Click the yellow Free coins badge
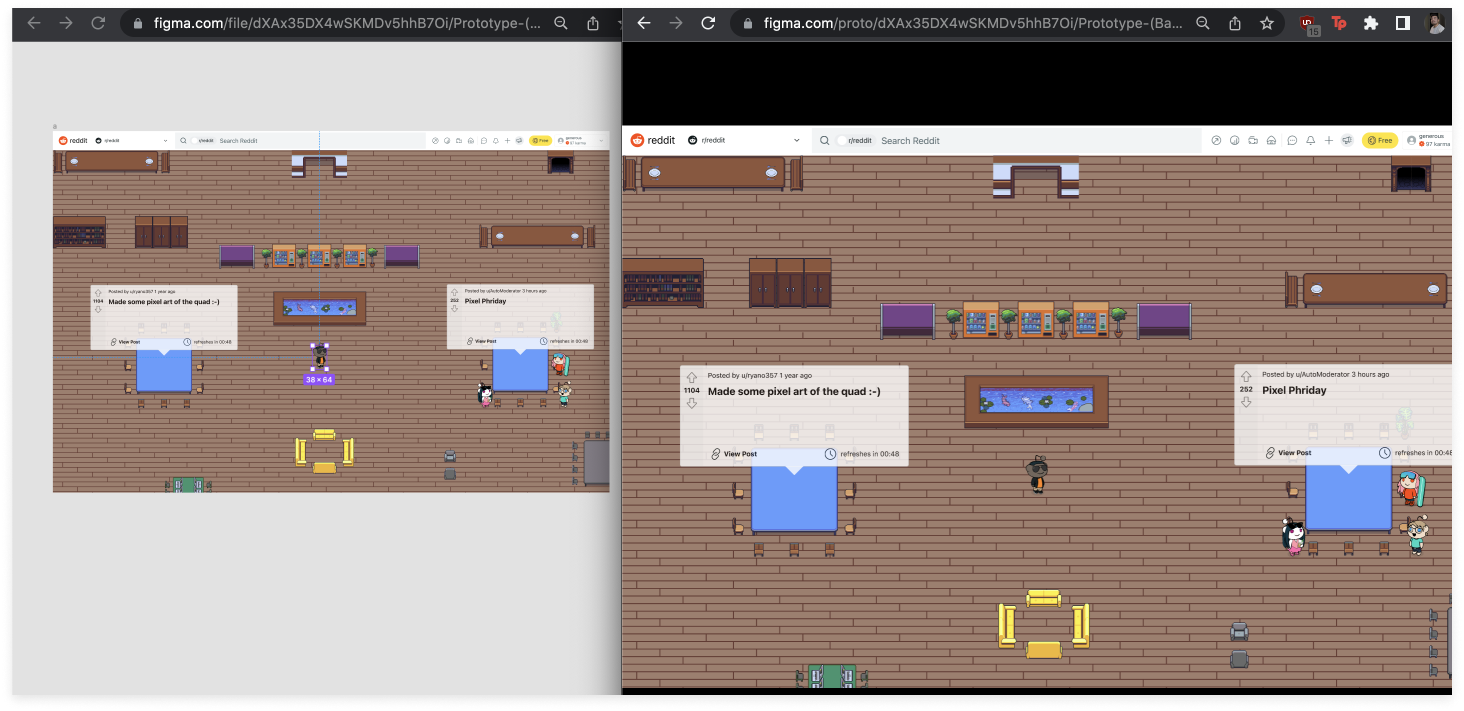This screenshot has height=711, width=1464. pyautogui.click(x=1379, y=140)
